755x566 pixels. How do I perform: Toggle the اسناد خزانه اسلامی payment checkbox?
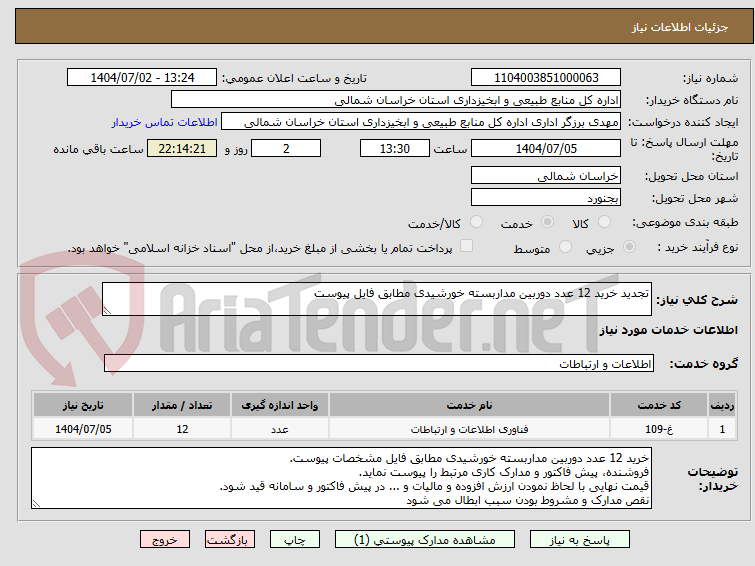point(466,246)
